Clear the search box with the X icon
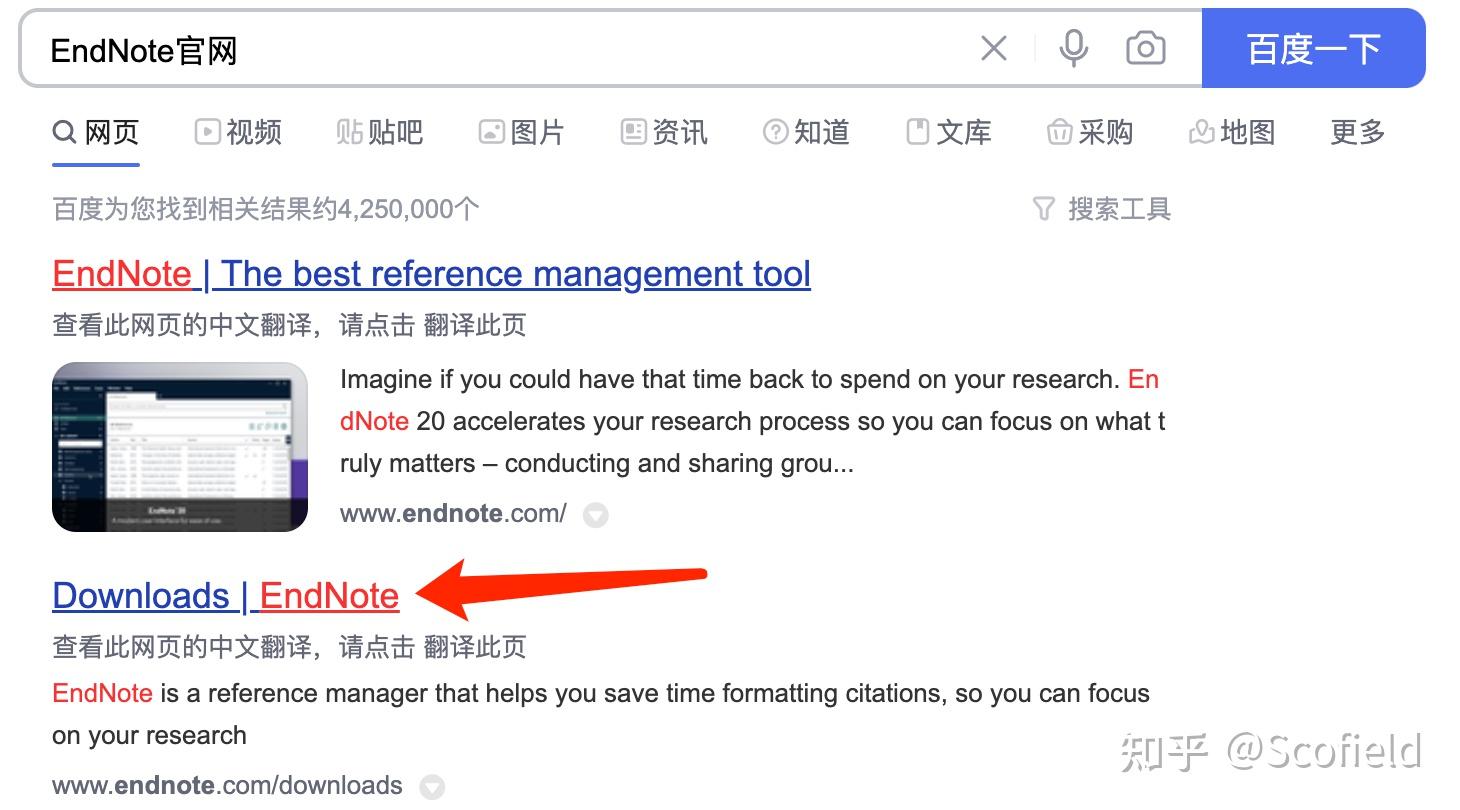Image resolution: width=1460 pixels, height=810 pixels. click(993, 48)
